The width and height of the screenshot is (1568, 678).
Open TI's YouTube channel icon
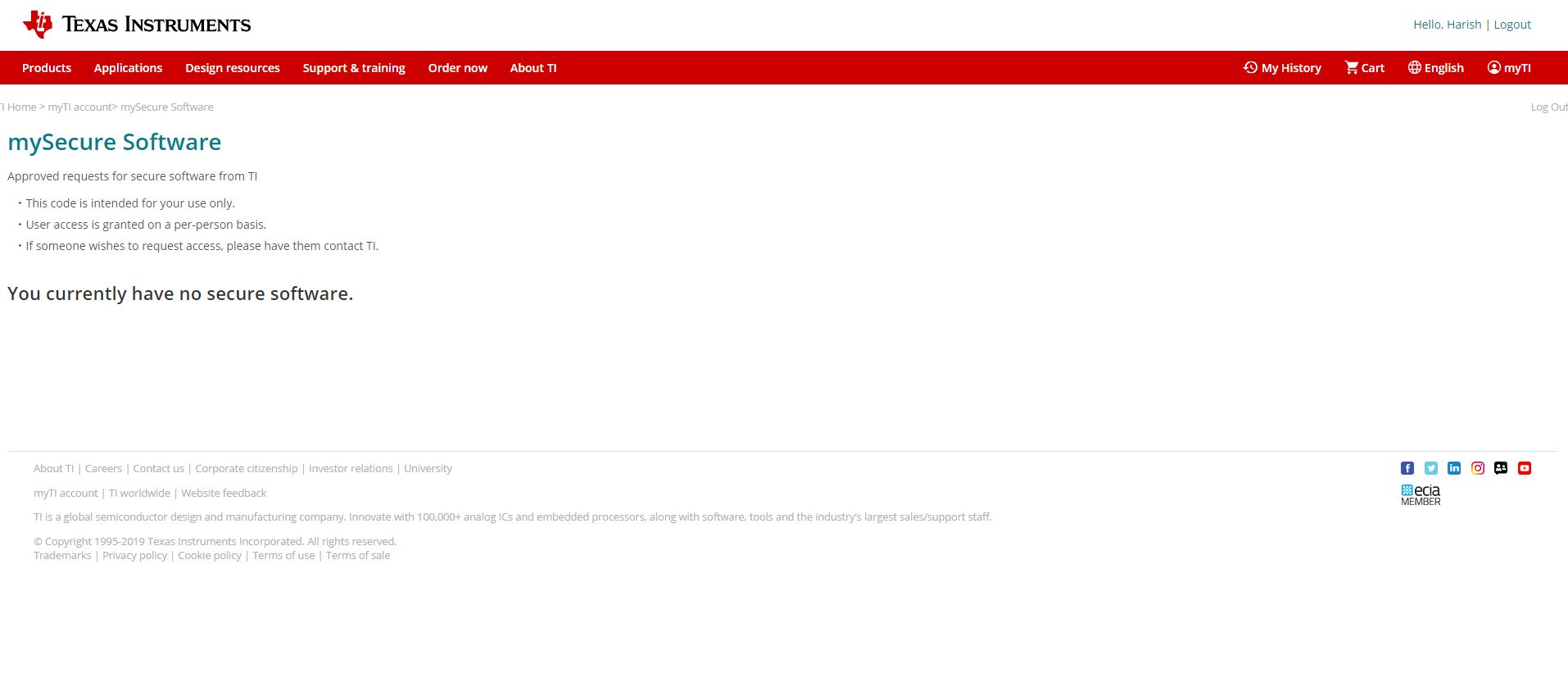click(1525, 468)
